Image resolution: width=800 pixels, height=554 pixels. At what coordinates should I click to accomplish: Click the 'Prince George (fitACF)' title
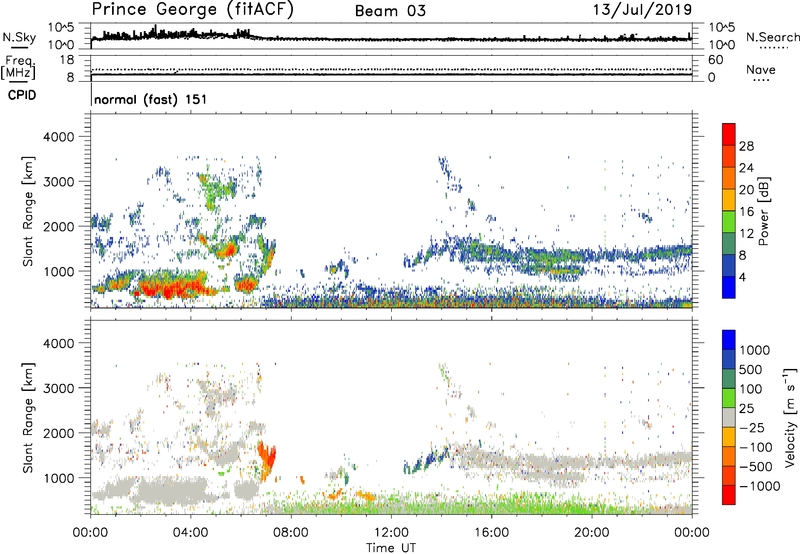[193, 10]
